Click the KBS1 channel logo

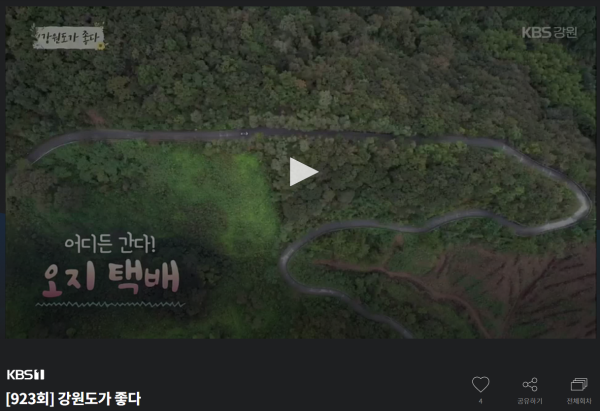point(26,375)
